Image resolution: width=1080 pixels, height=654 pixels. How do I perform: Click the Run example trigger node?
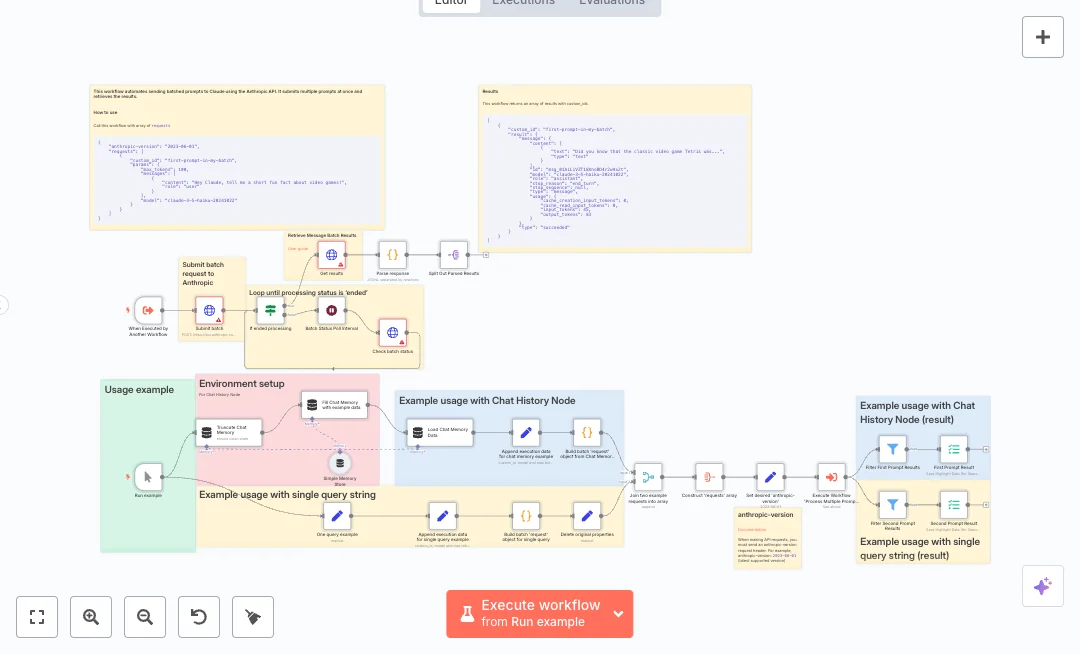(148, 477)
